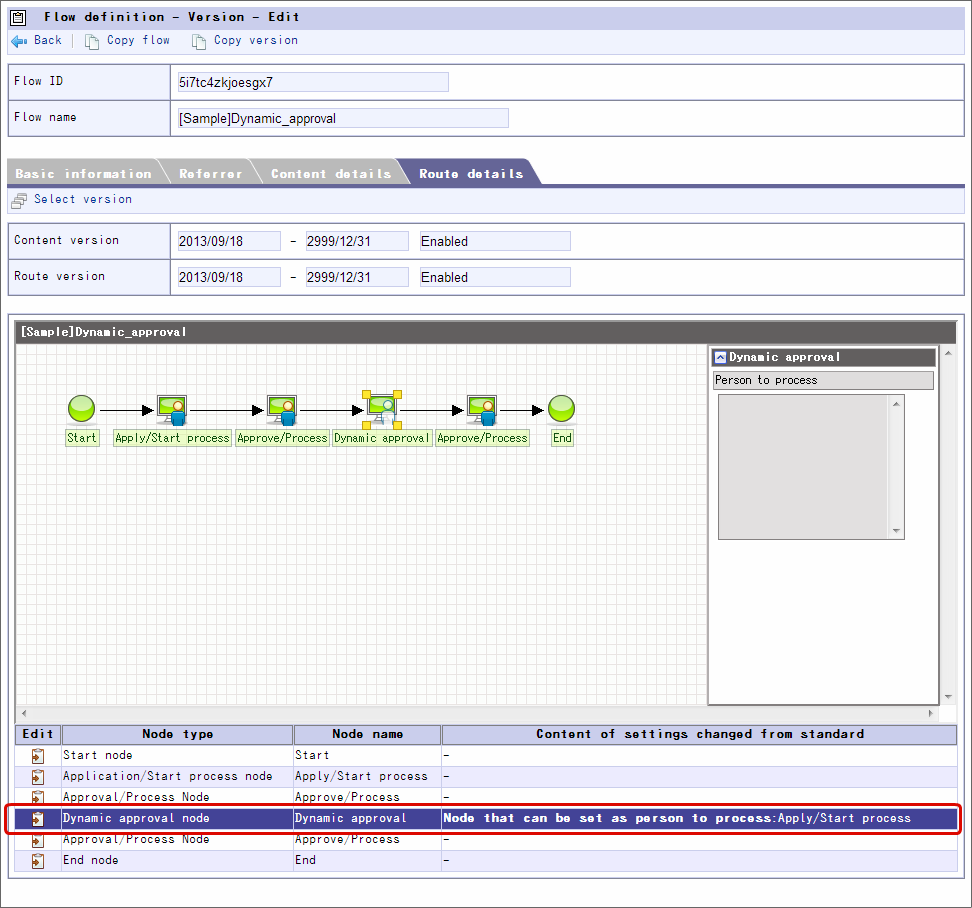Click the Copy version link
972x908 pixels.
pyautogui.click(x=255, y=40)
